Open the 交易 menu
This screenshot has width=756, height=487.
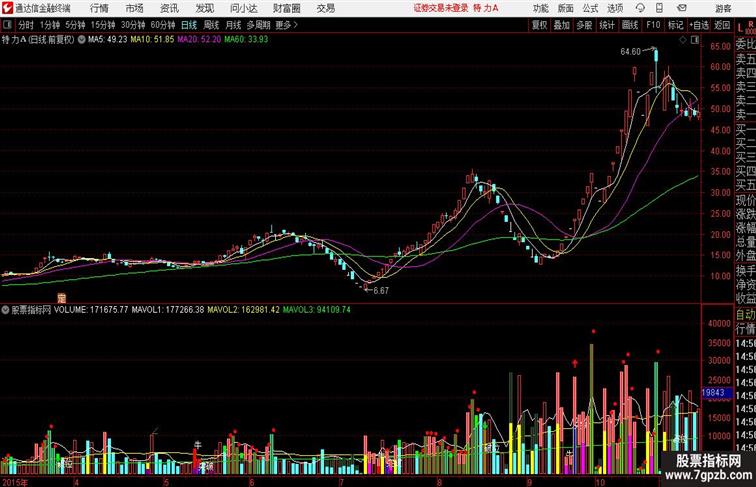pos(325,8)
